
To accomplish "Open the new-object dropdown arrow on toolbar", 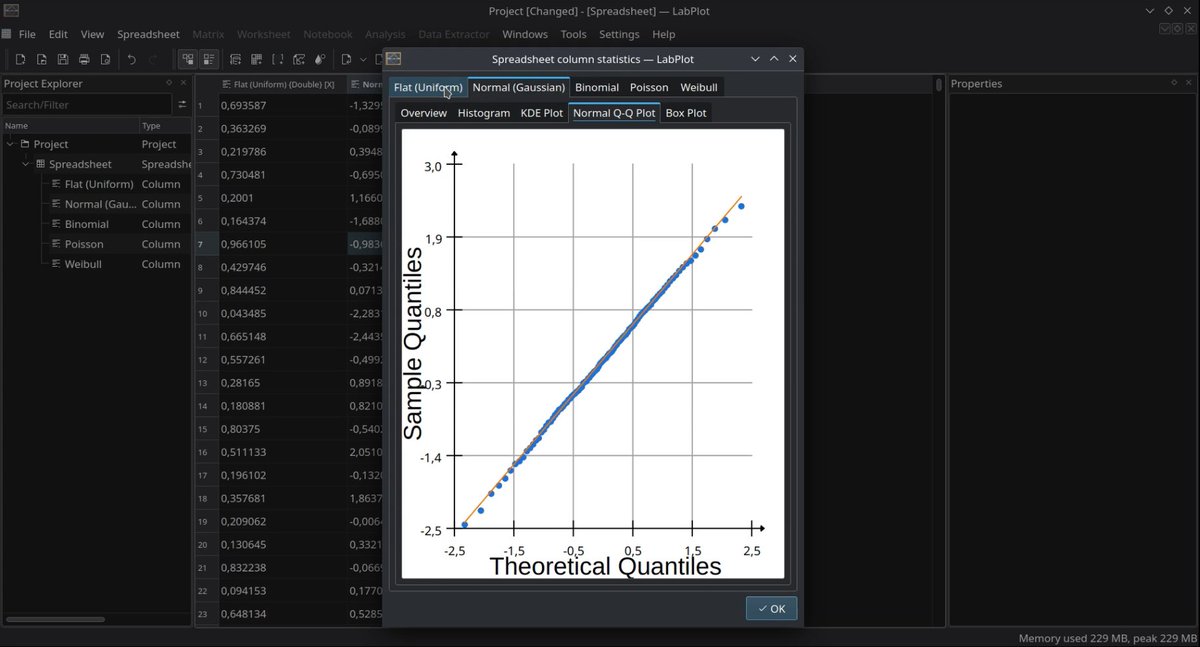I will 362,58.
